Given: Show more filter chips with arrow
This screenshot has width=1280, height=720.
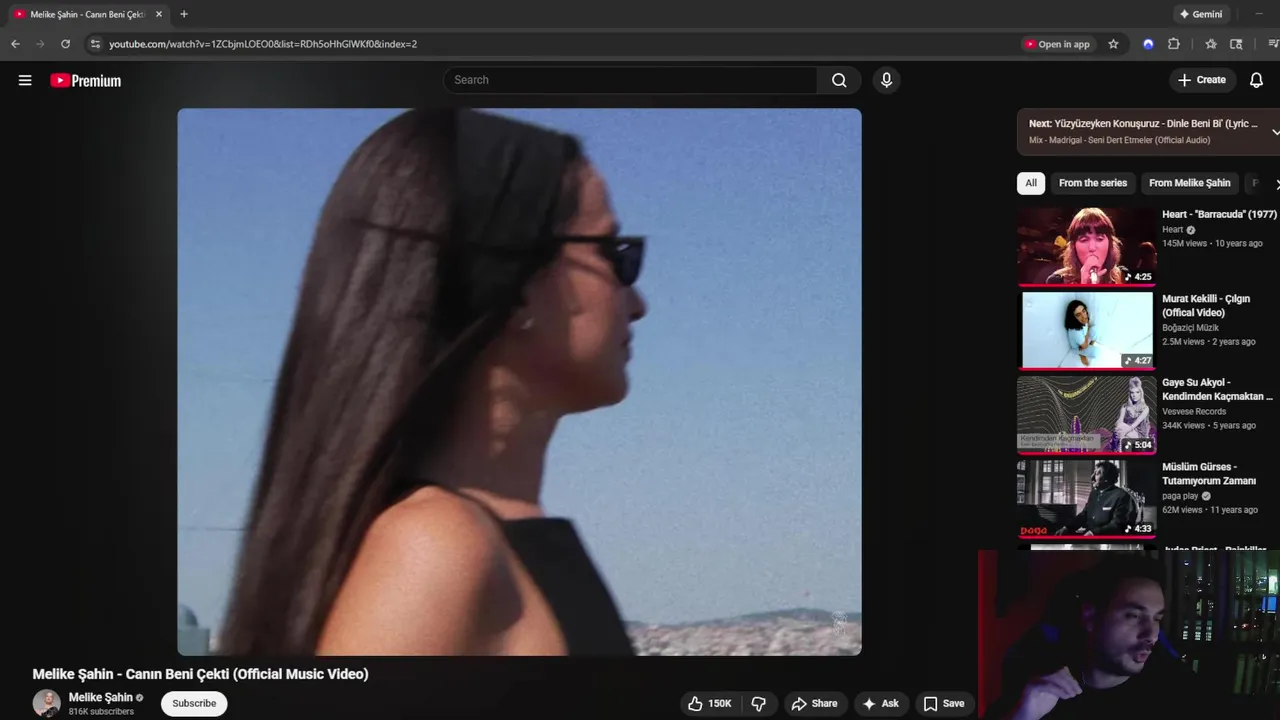Looking at the screenshot, I should [x=1275, y=183].
